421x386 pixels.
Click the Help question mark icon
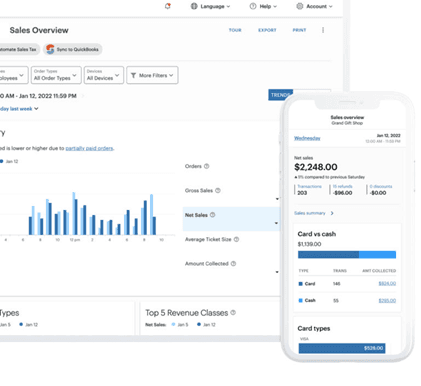pyautogui.click(x=253, y=6)
